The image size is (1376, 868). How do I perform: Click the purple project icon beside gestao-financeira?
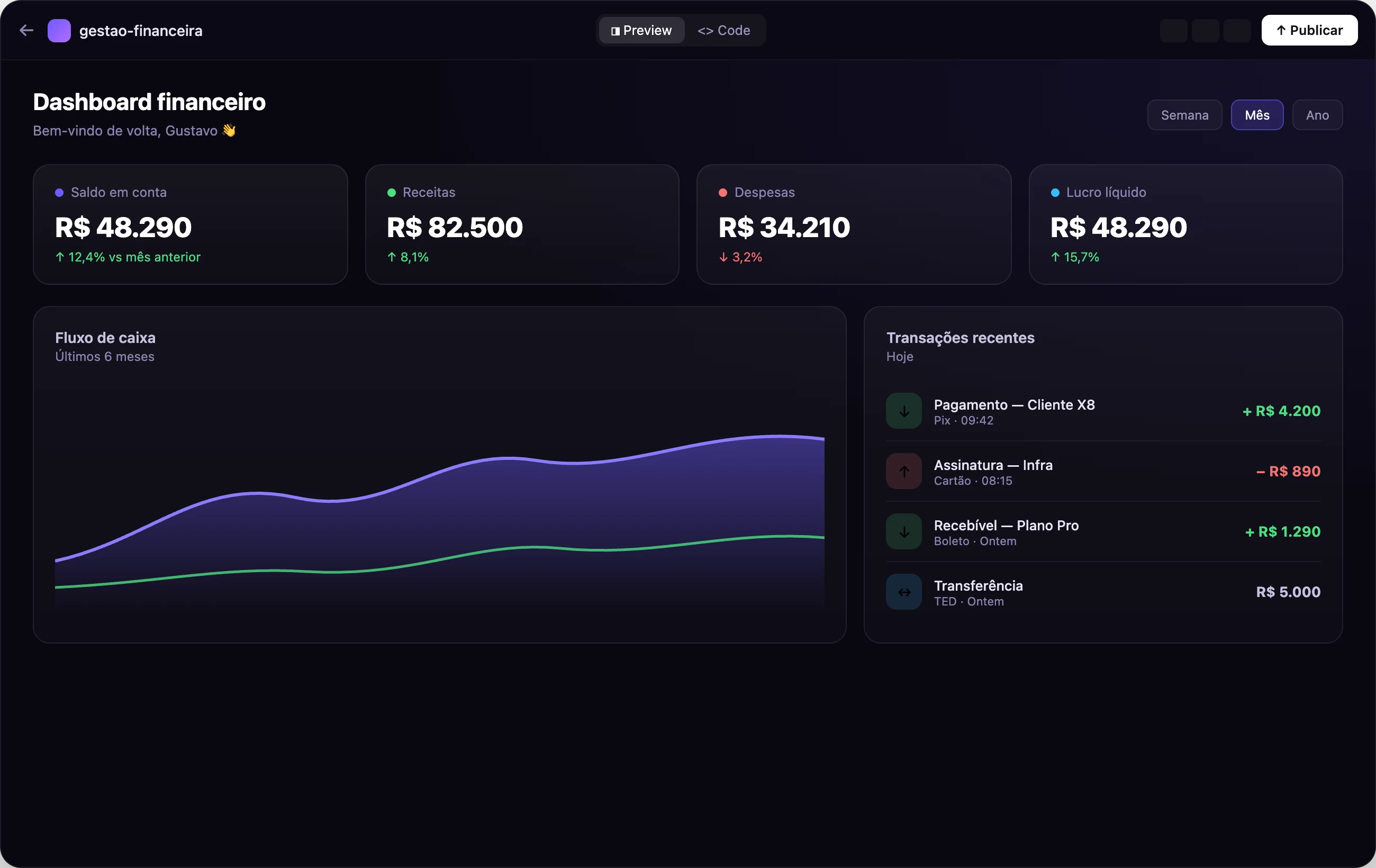coord(59,30)
